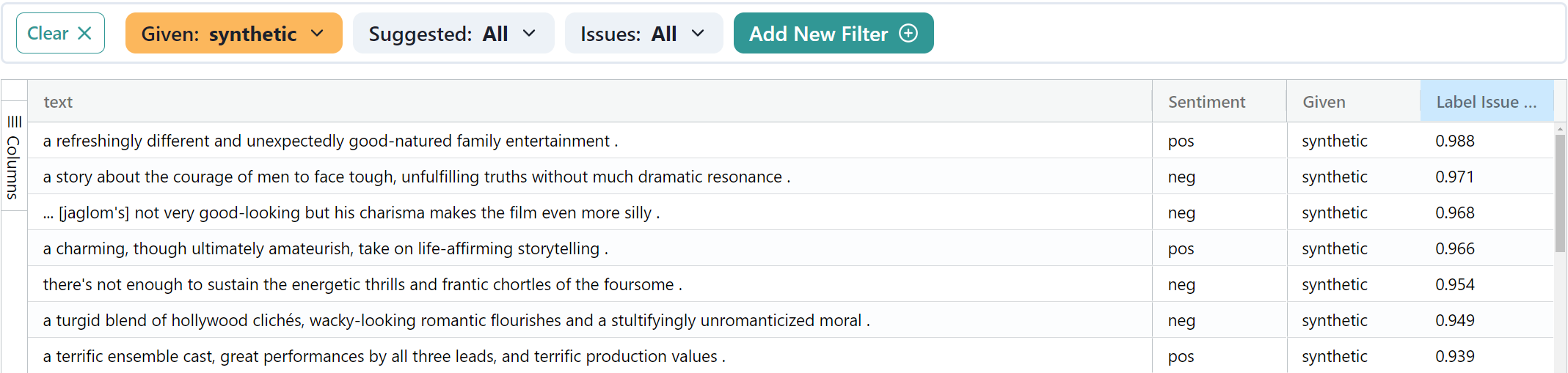
Task: Click the Clear filters button
Action: coord(60,33)
